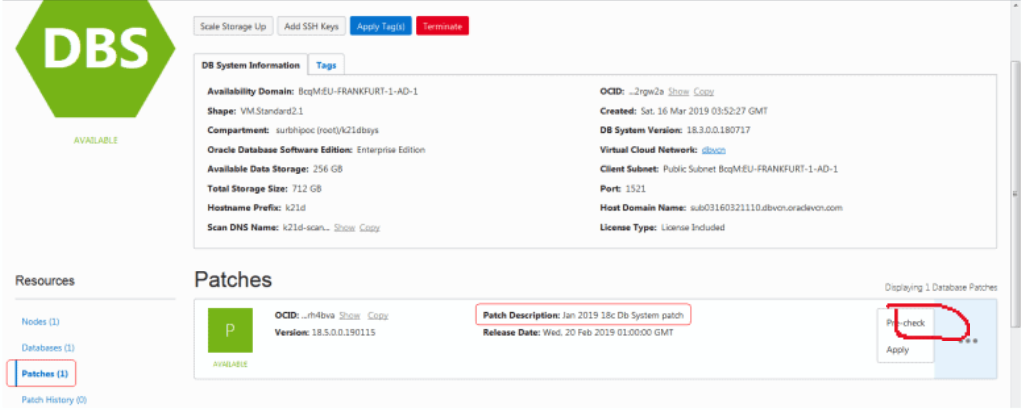The image size is (1021, 410).
Task: Show the patch OCID
Action: [350, 316]
